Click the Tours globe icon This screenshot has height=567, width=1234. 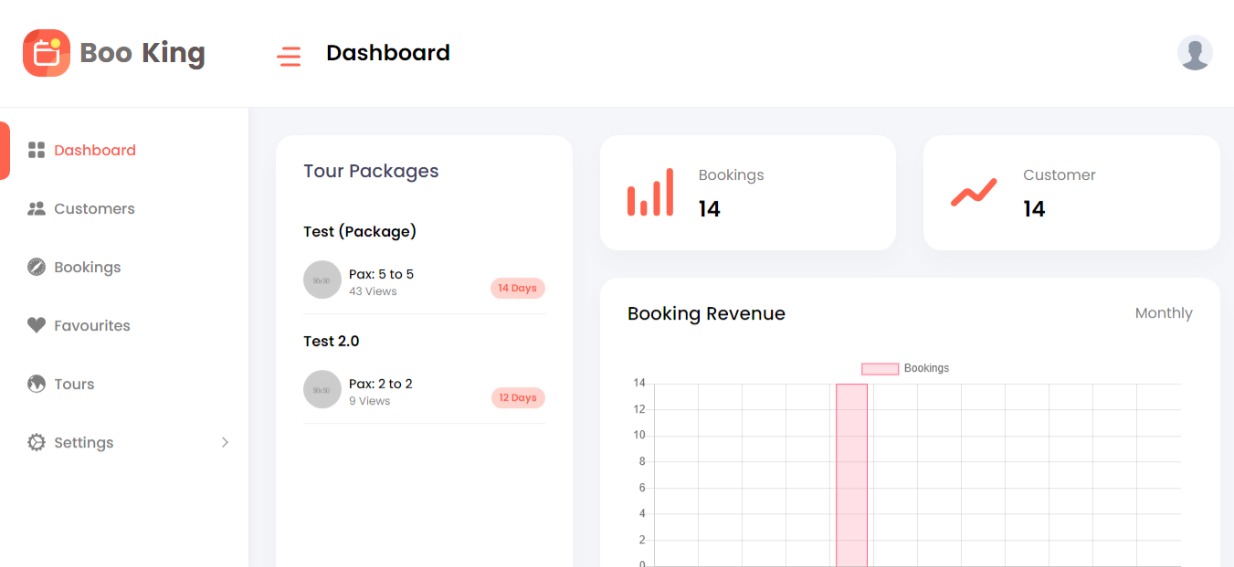[x=37, y=384]
